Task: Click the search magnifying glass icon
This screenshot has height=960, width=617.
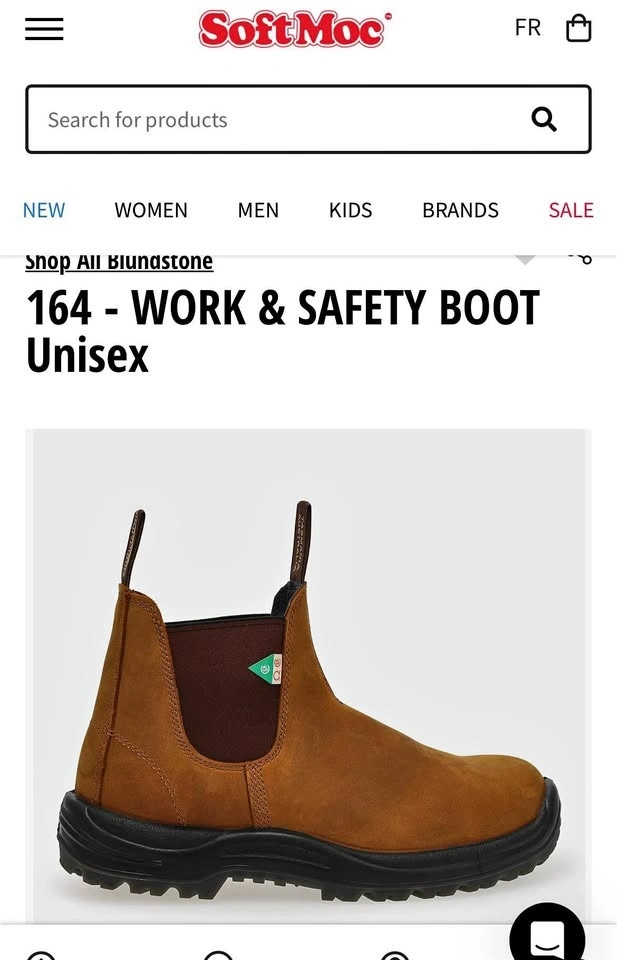Action: tap(544, 119)
